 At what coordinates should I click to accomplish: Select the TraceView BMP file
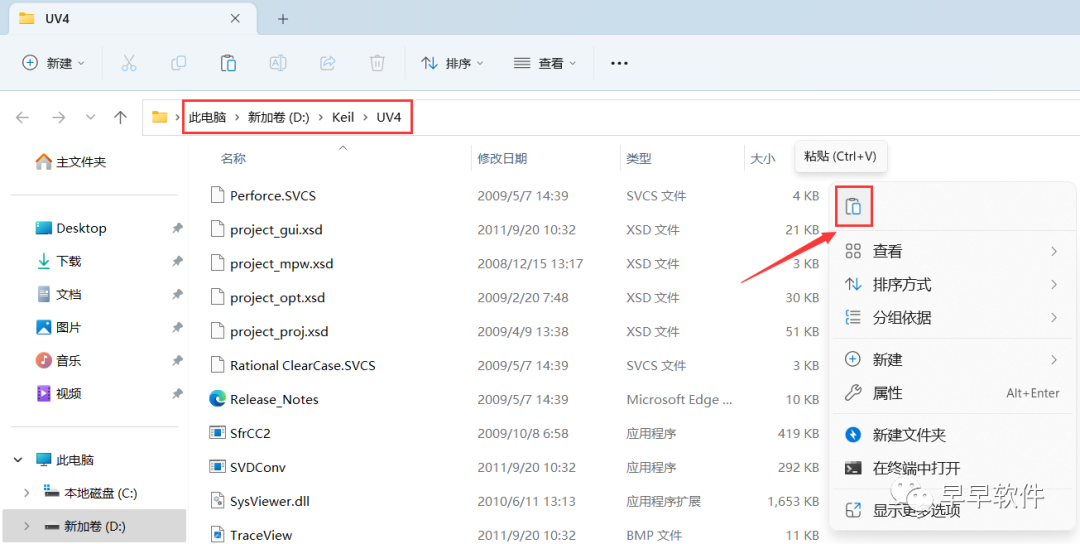pyautogui.click(x=261, y=535)
